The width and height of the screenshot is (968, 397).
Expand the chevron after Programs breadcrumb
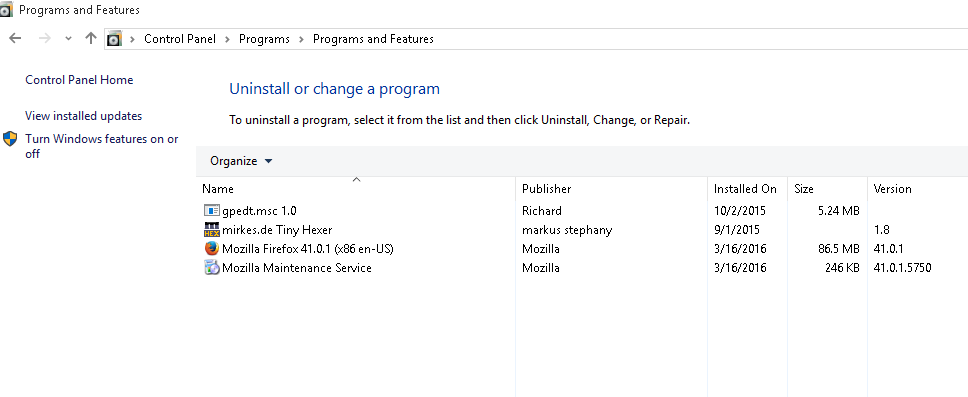pos(301,39)
